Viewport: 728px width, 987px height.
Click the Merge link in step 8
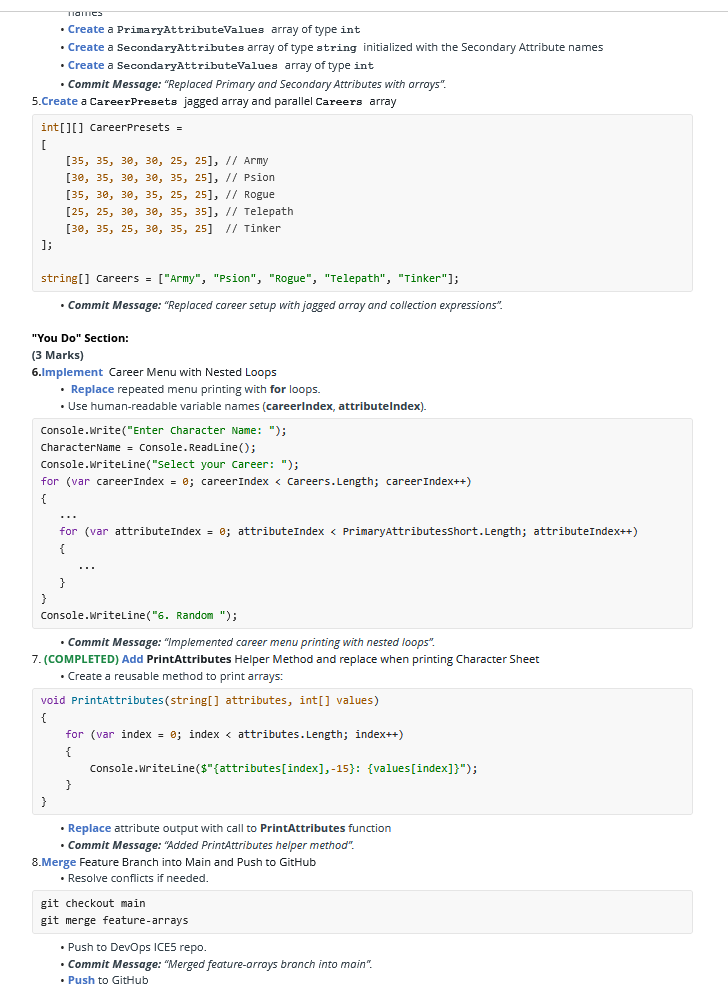(58, 862)
